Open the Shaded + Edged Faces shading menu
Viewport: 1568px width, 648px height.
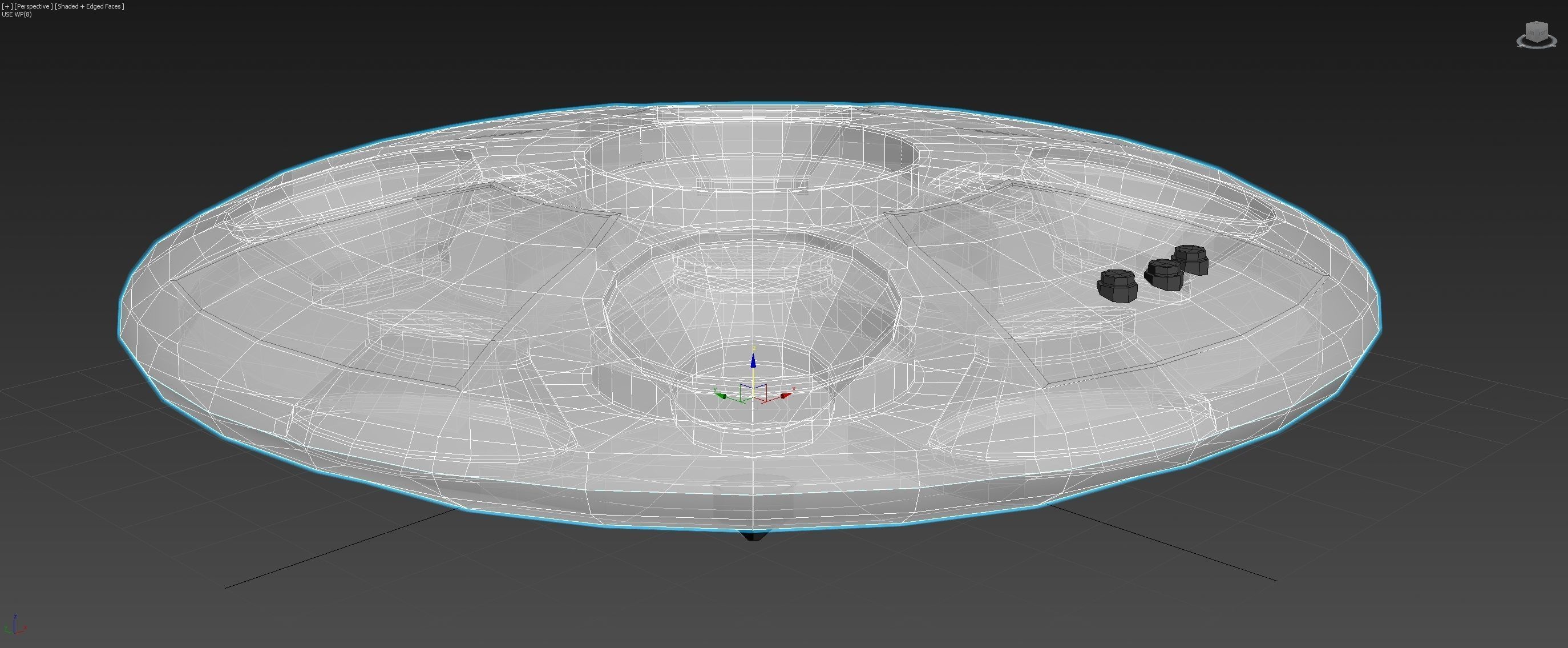pyautogui.click(x=90, y=6)
